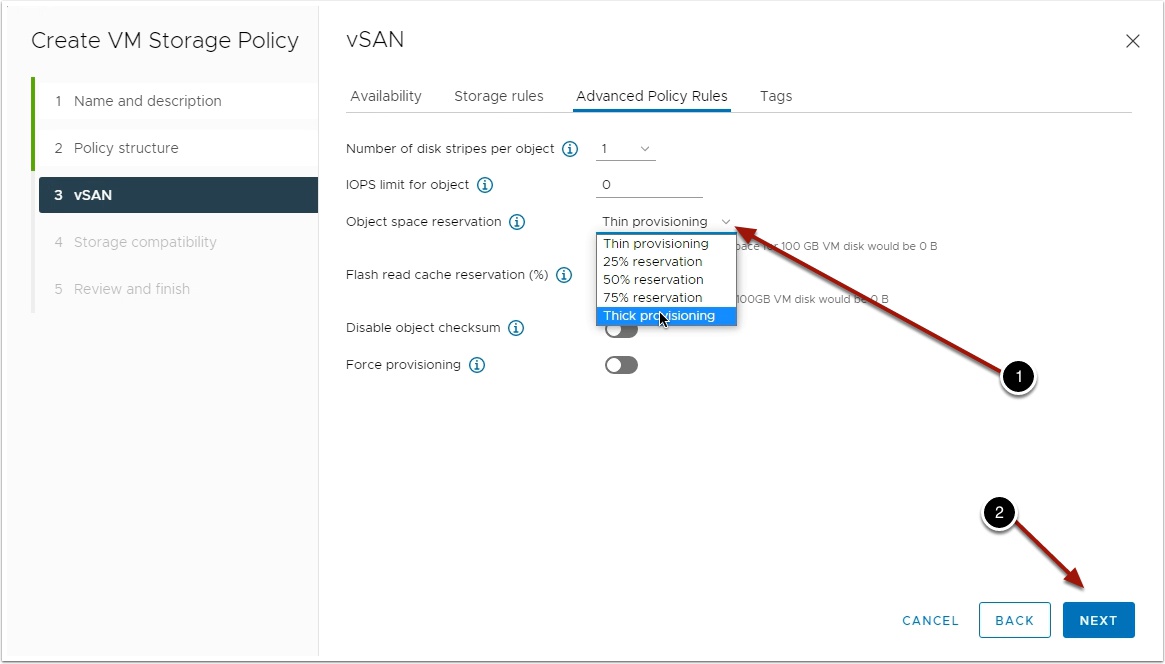Jump to step 2 Policy structure
The width and height of the screenshot is (1165, 664).
(178, 148)
